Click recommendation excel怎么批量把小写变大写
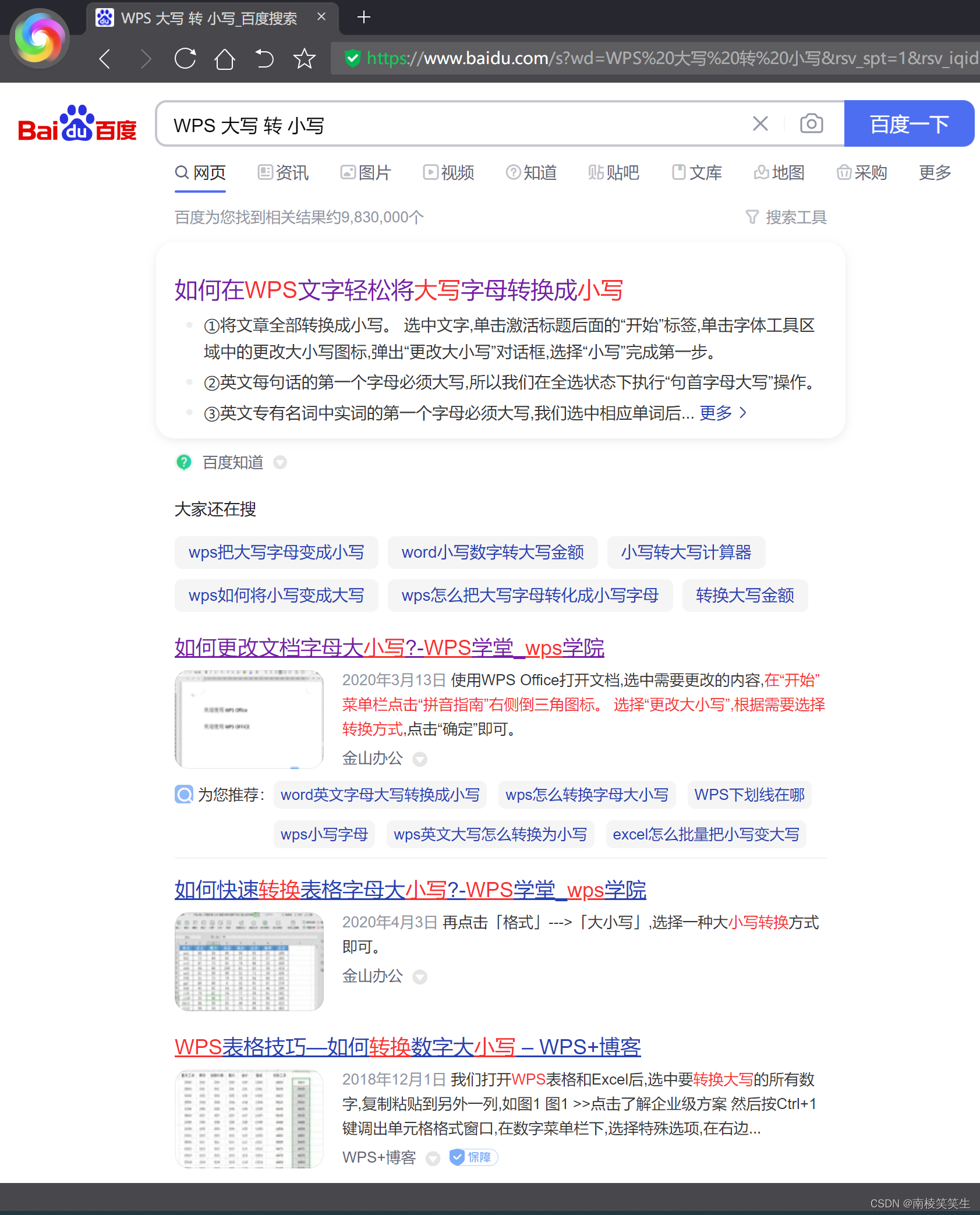The height and width of the screenshot is (1215, 980). [706, 834]
